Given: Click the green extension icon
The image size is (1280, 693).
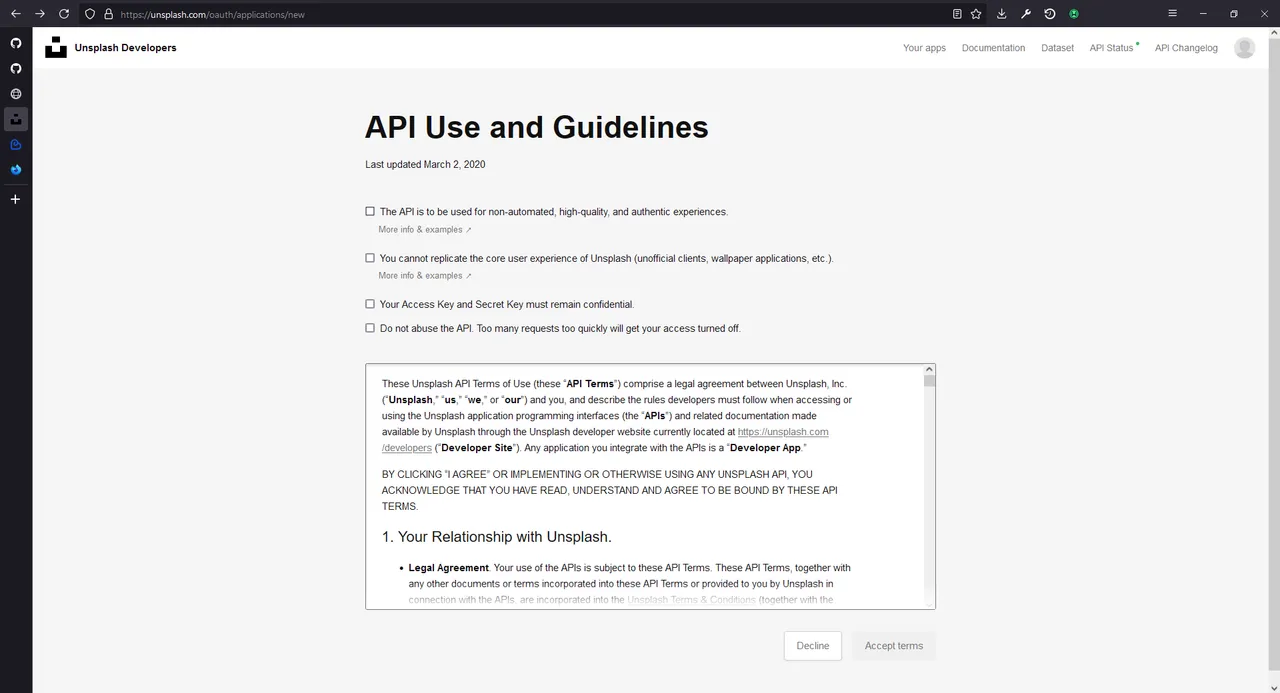Looking at the screenshot, I should click(1074, 14).
